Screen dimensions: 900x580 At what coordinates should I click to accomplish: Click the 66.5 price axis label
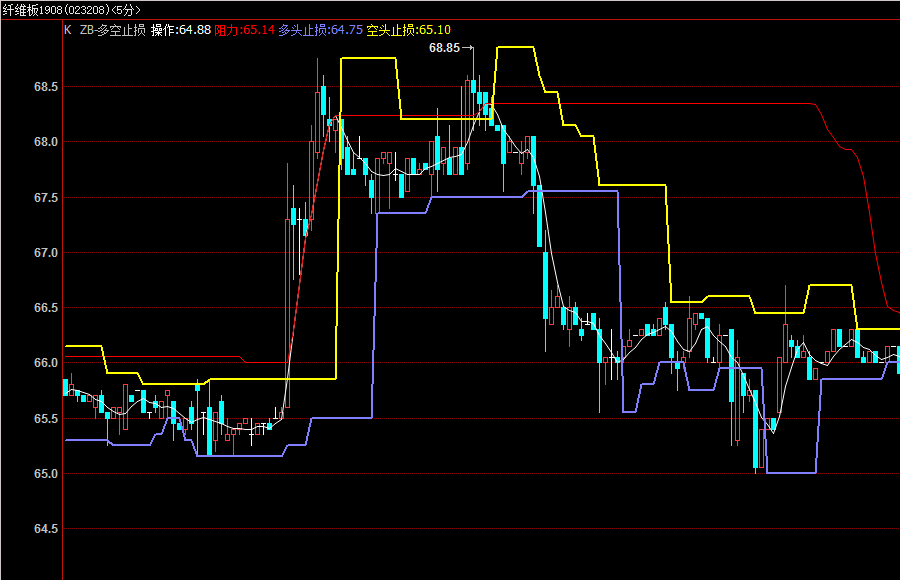click(46, 308)
